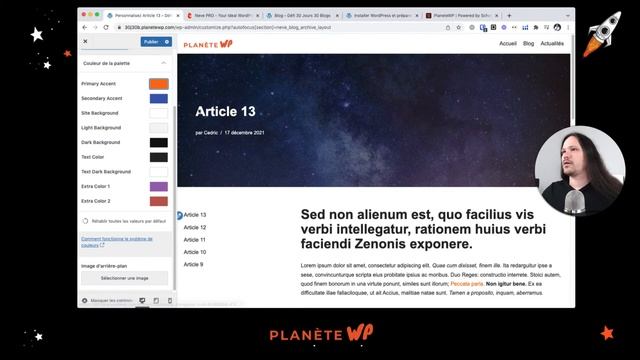Click the preview page scrollbar
The width and height of the screenshot is (640, 360).
tap(572, 78)
